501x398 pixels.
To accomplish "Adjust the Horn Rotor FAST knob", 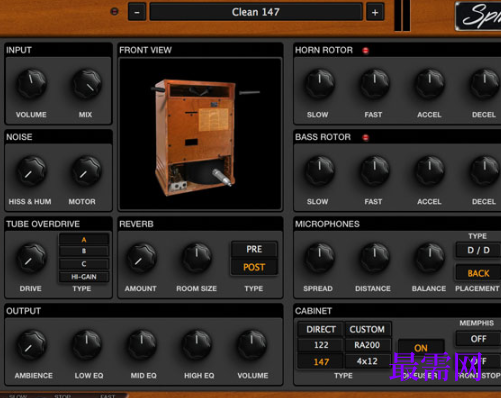I will pos(375,84).
